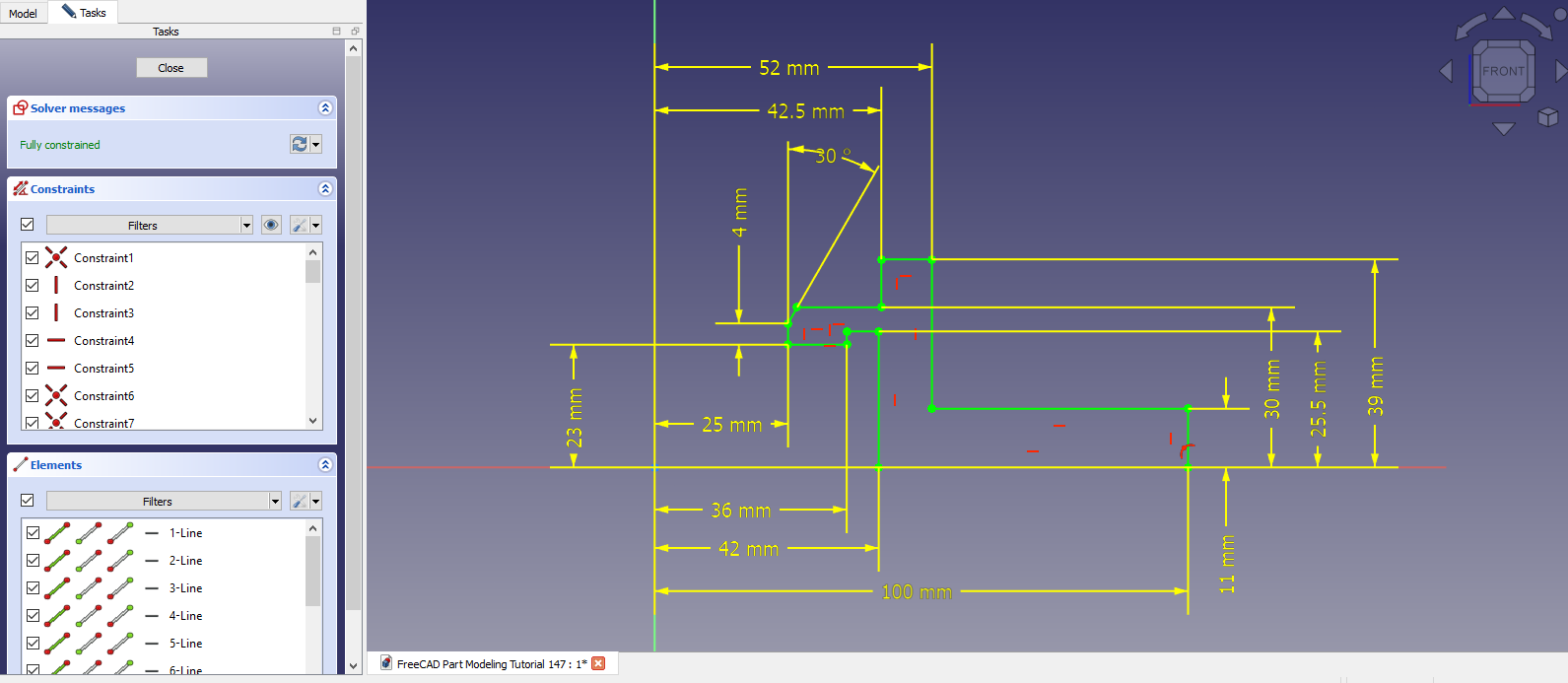Toggle constraint visibility eye button
The width and height of the screenshot is (1568, 683).
click(271, 226)
